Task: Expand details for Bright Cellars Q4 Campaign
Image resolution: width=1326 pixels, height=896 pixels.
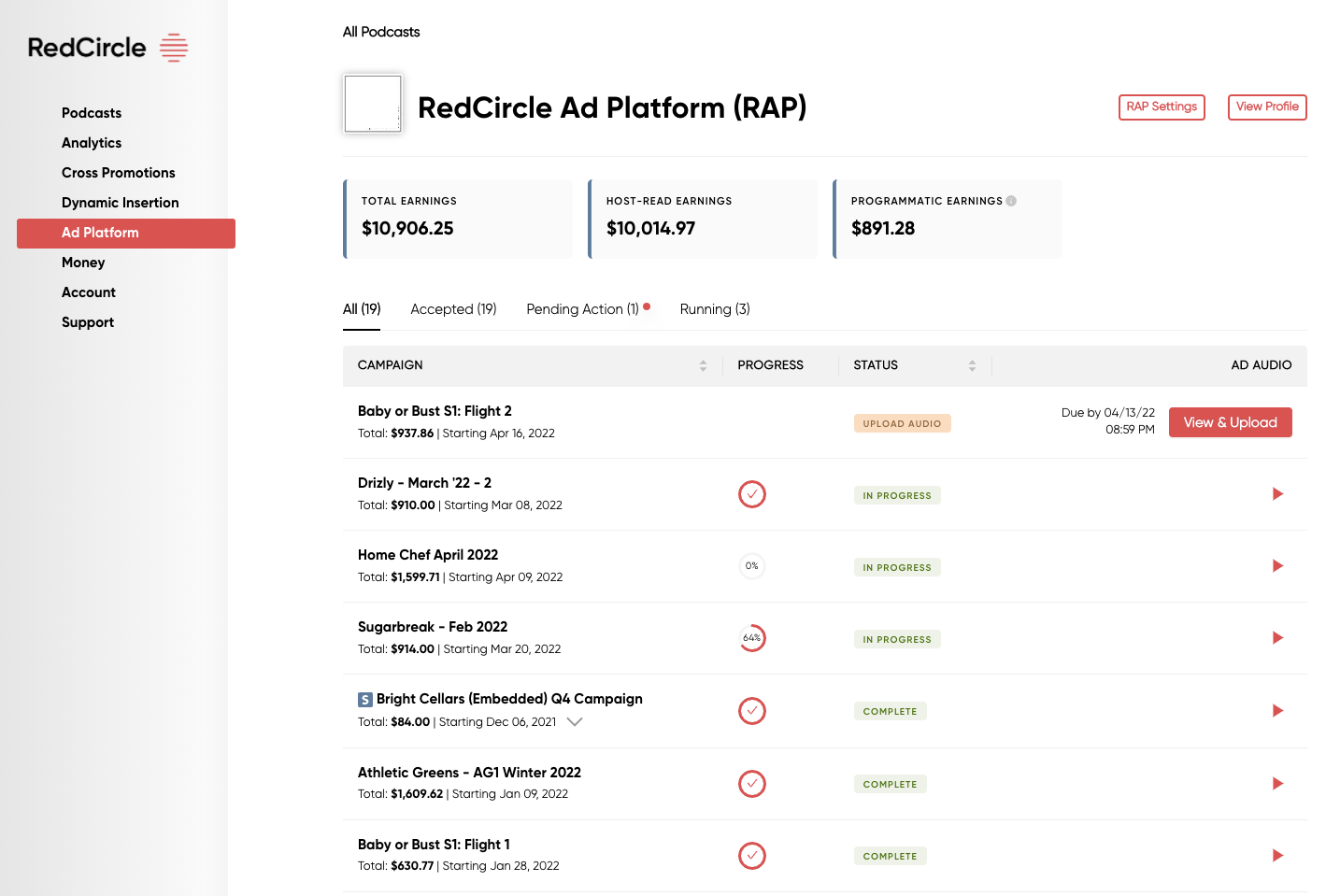Action: click(575, 721)
